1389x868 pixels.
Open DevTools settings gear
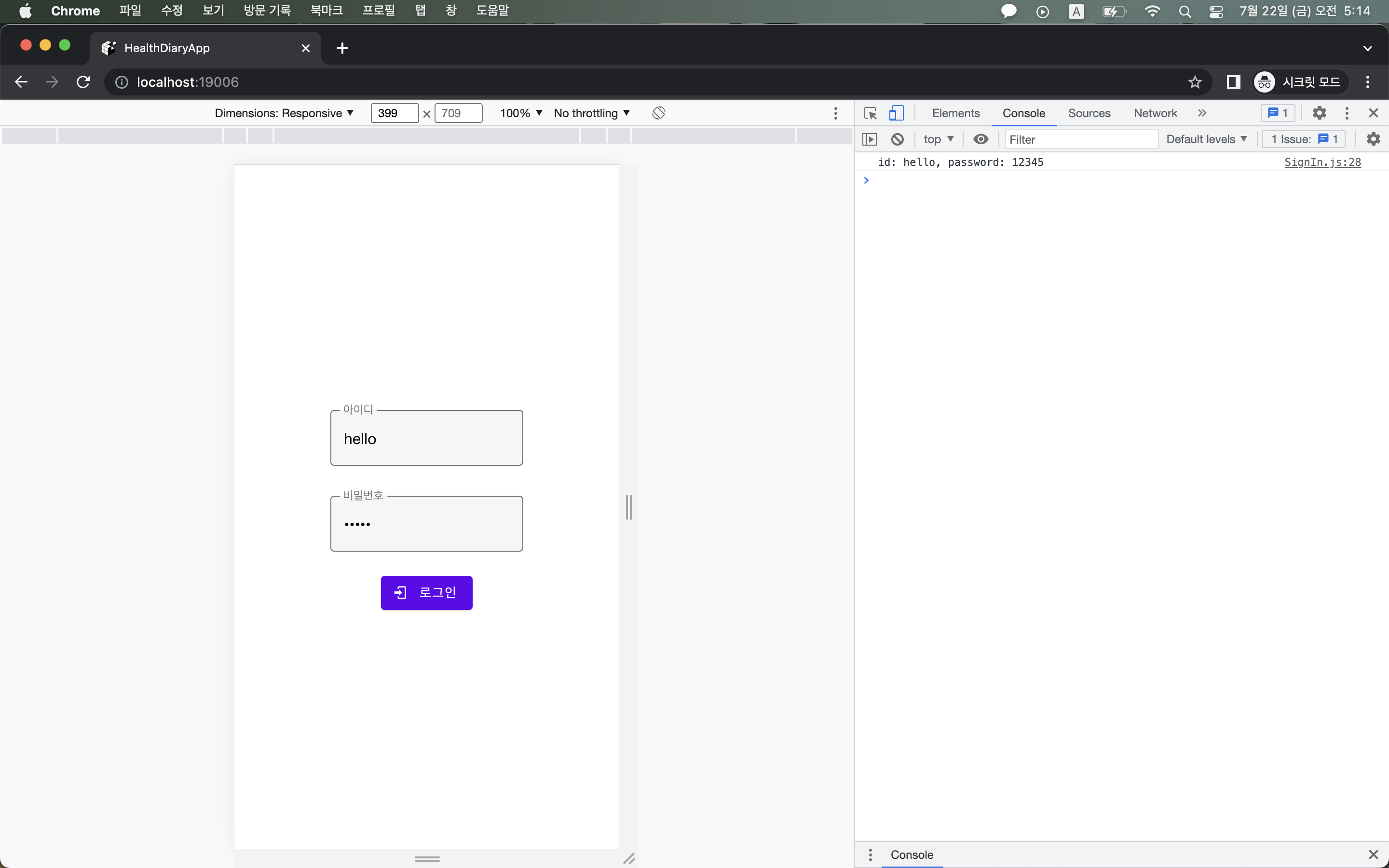click(1319, 113)
